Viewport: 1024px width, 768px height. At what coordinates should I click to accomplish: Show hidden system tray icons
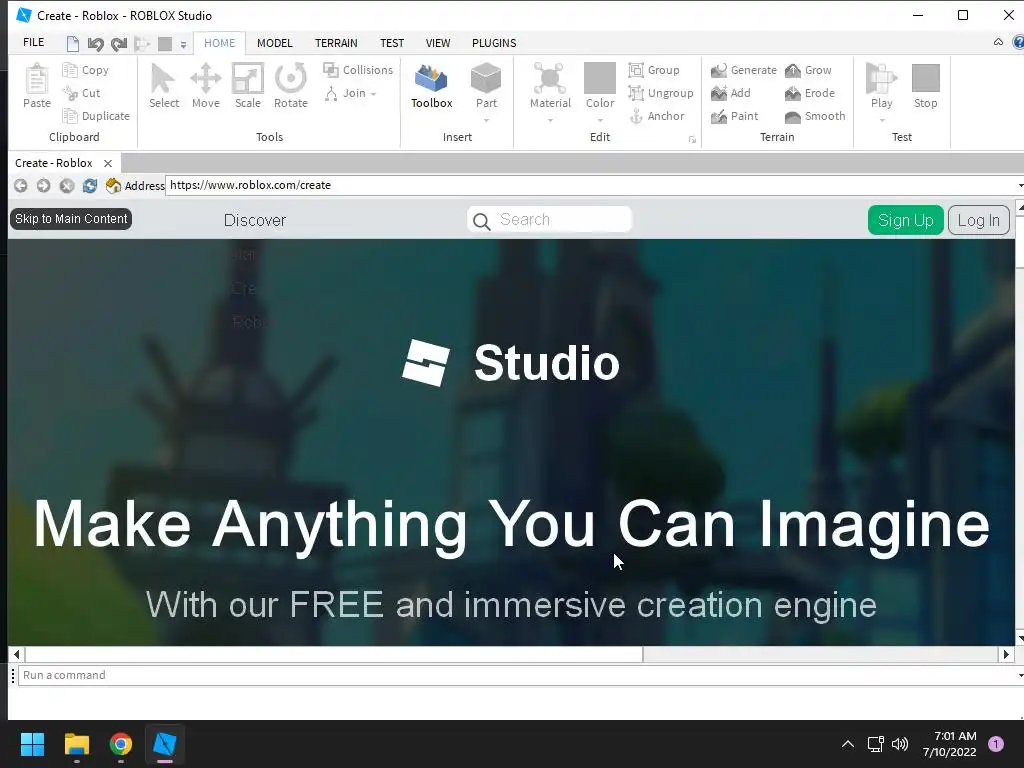[x=848, y=744]
